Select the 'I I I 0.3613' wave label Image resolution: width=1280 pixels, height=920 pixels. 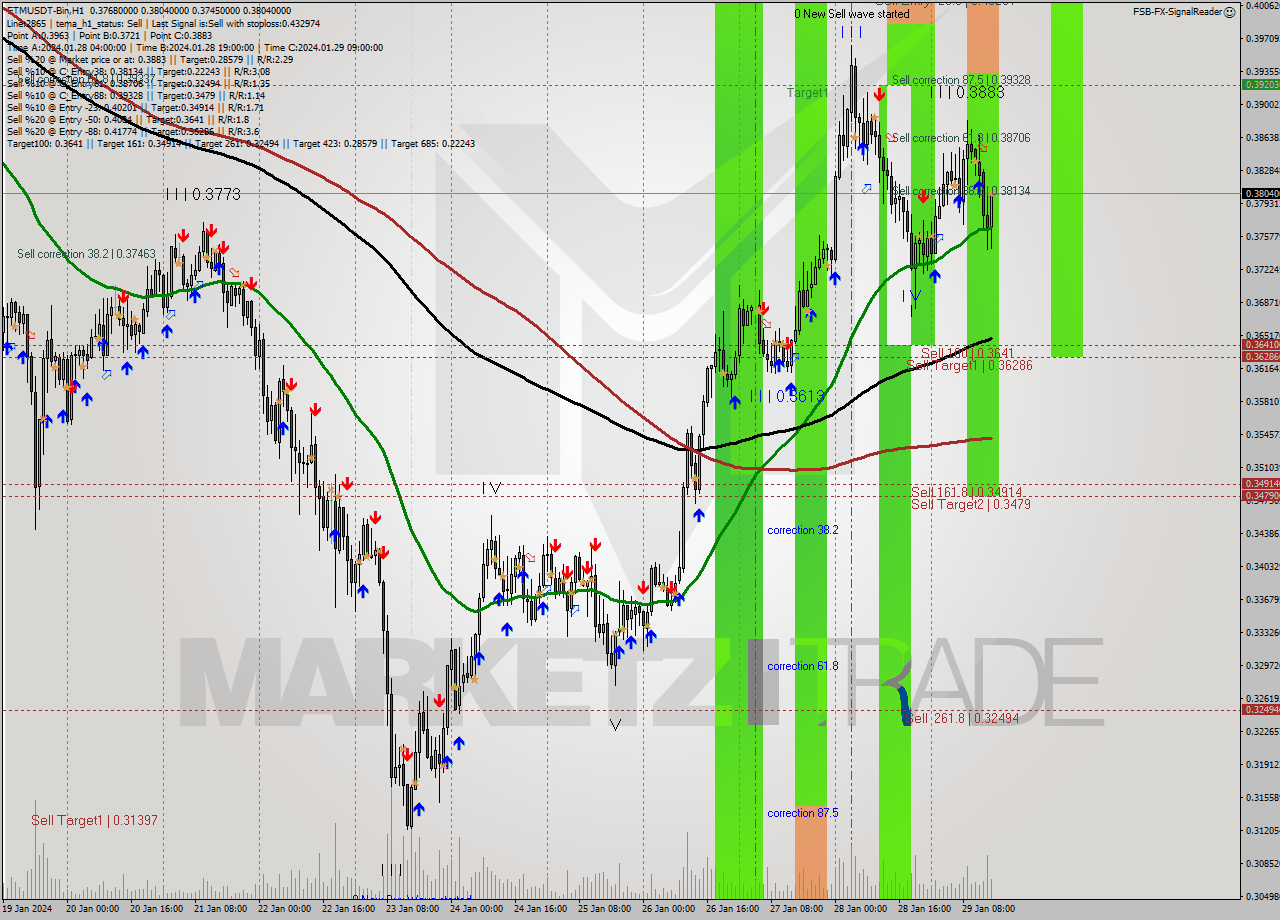point(787,396)
